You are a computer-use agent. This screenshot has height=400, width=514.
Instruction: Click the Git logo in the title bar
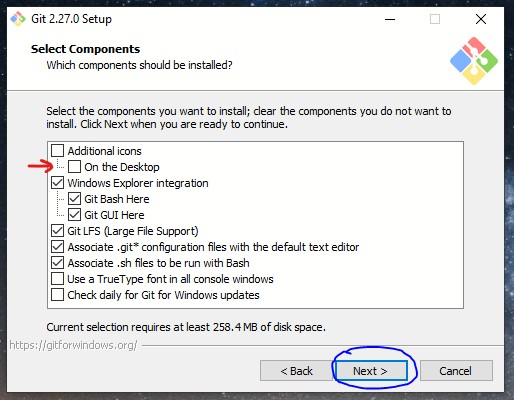pyautogui.click(x=18, y=19)
